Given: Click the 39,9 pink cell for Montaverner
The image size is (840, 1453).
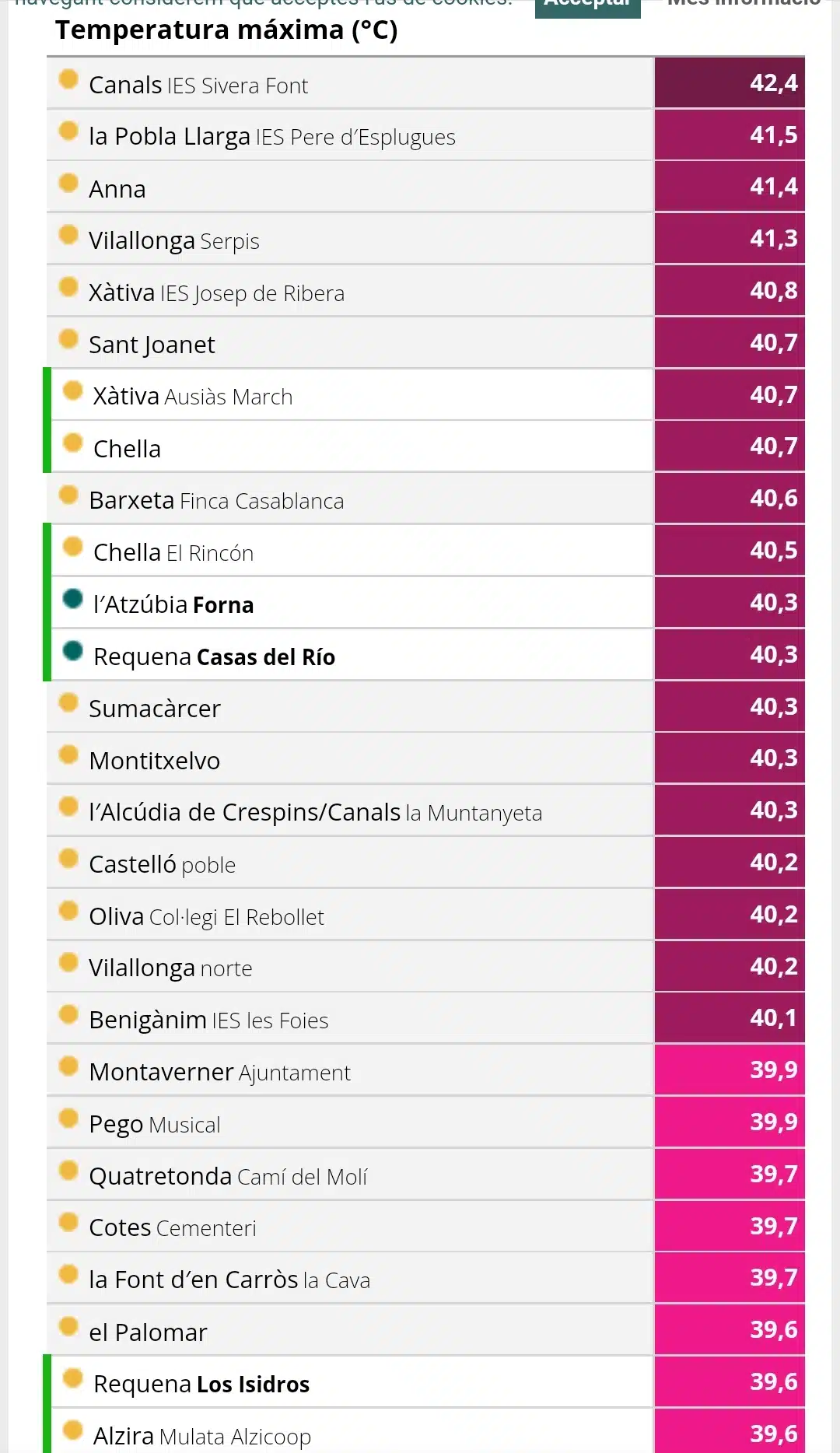Looking at the screenshot, I should pyautogui.click(x=730, y=1070).
